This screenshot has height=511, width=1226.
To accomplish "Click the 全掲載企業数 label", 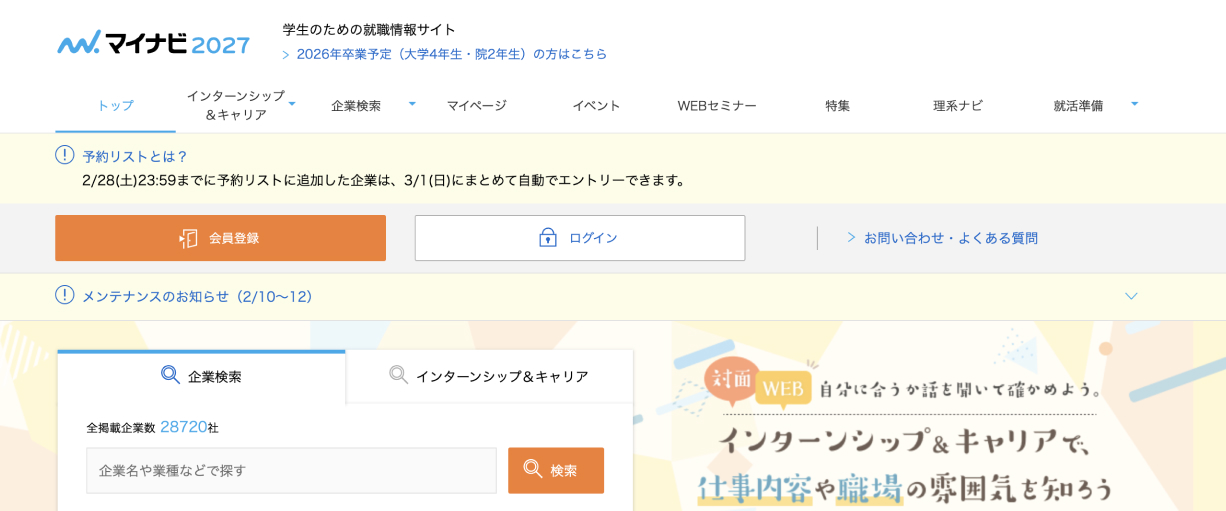I will [x=121, y=427].
